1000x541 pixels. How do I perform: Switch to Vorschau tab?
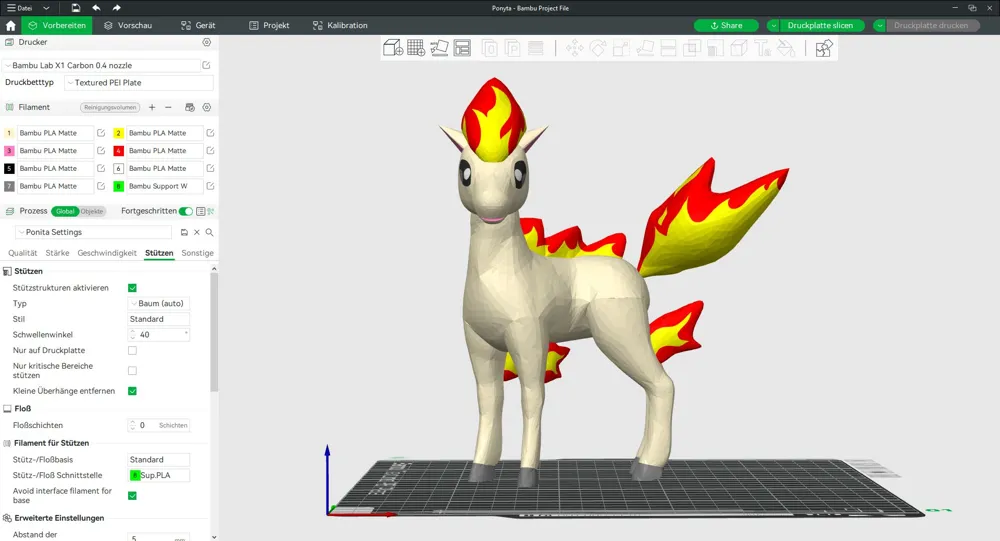coord(128,26)
